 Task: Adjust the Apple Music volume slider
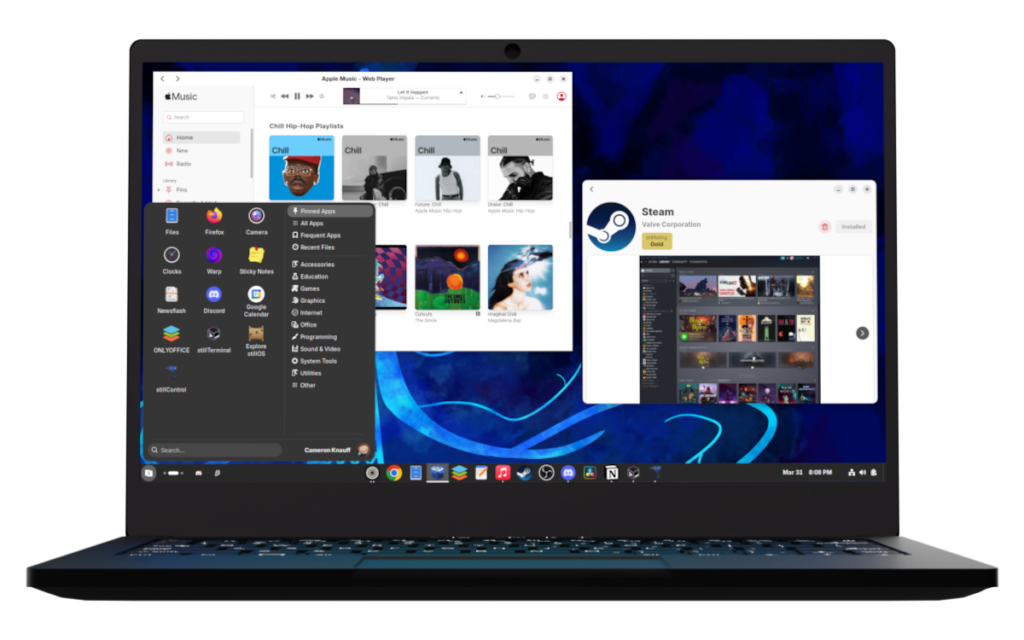click(497, 96)
